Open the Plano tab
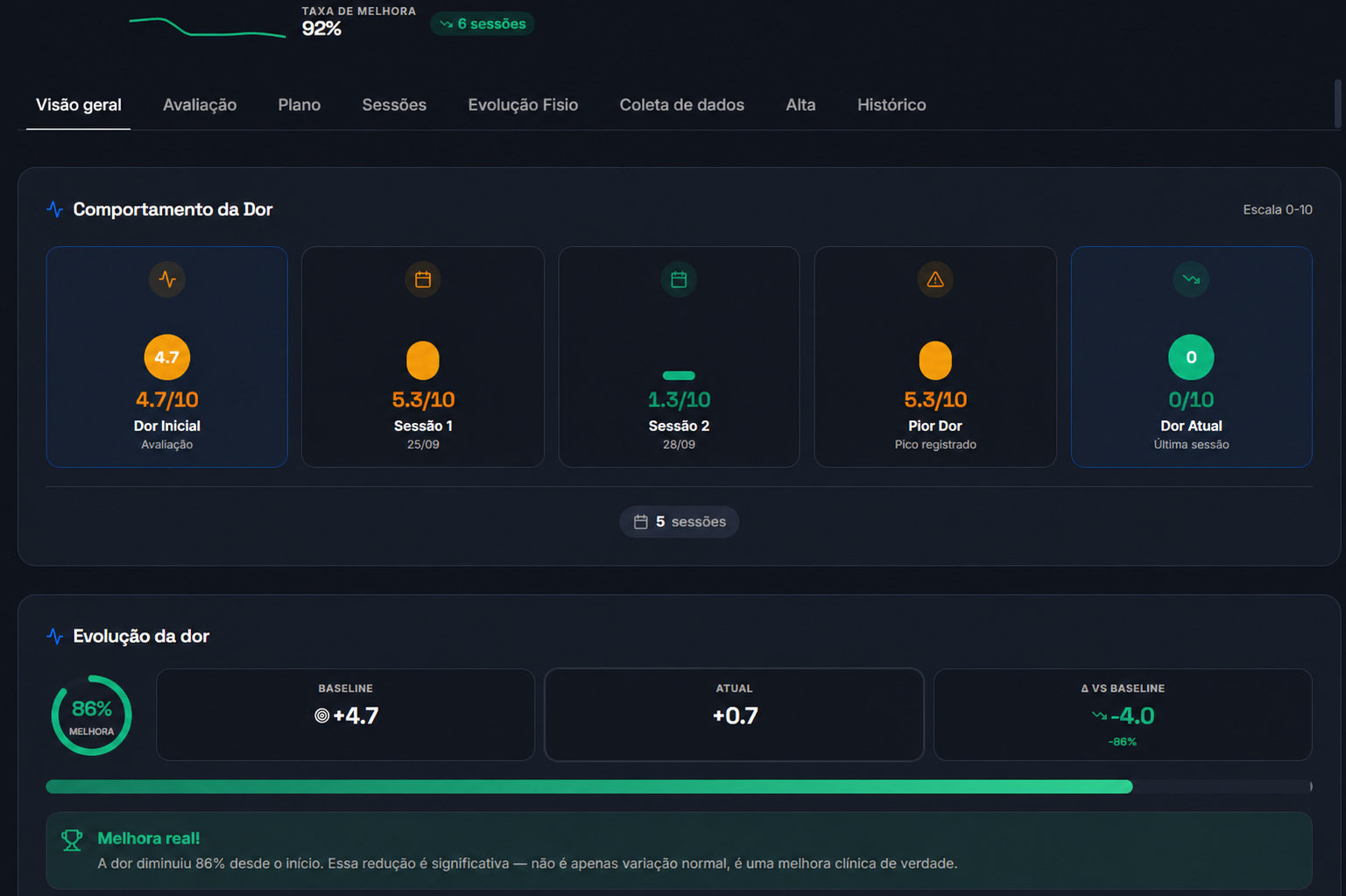 300,105
